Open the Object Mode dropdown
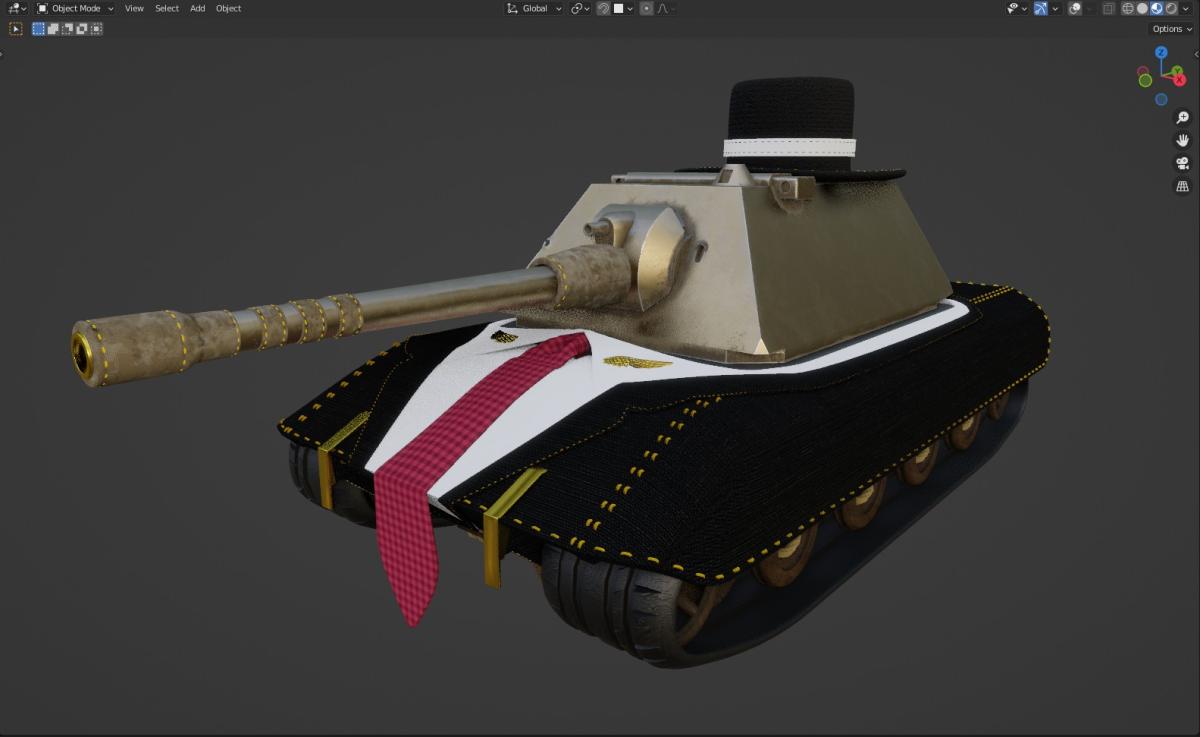This screenshot has height=737, width=1200. [x=75, y=8]
